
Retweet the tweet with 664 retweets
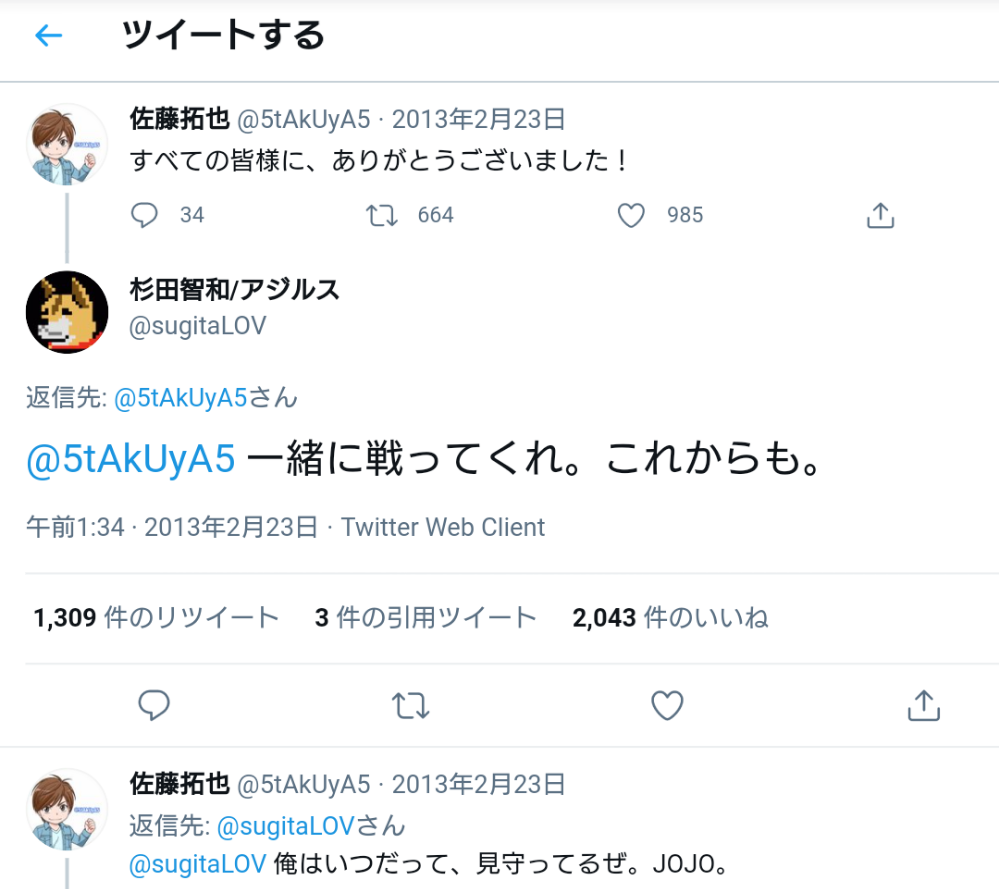382,215
